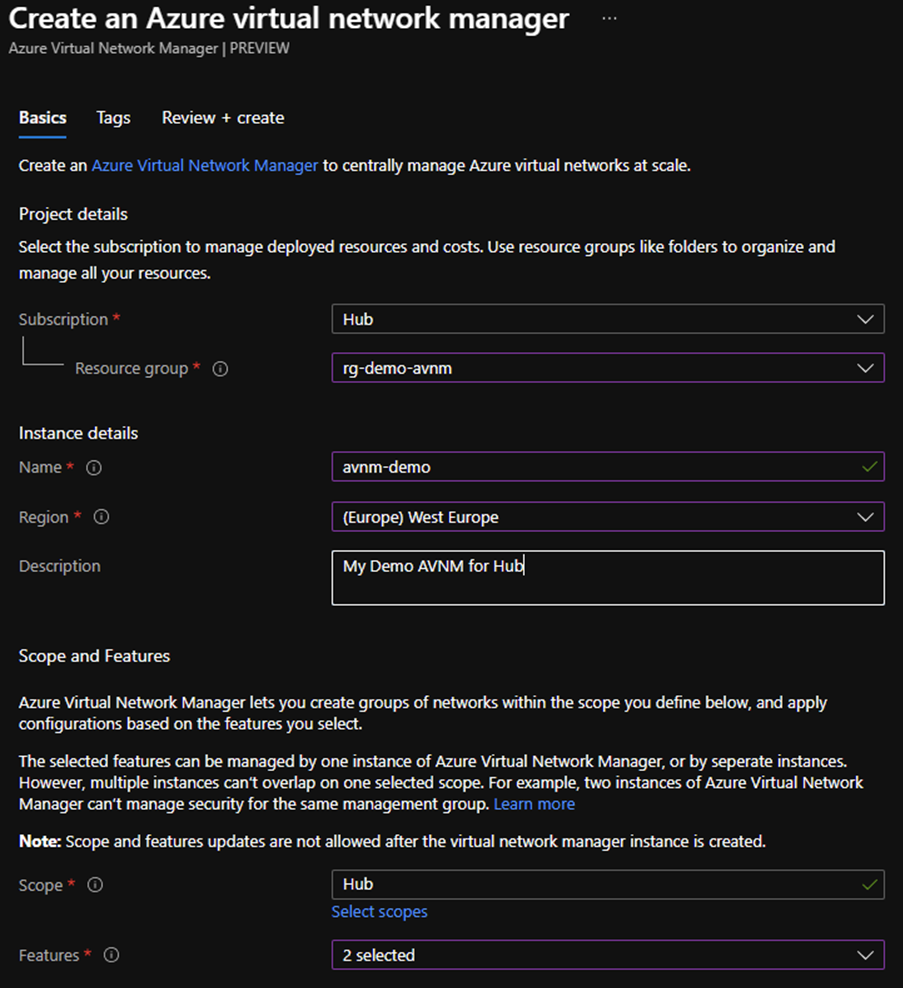Open Azure Virtual Network Manager link
Screen dimensions: 903x988
click(205, 165)
